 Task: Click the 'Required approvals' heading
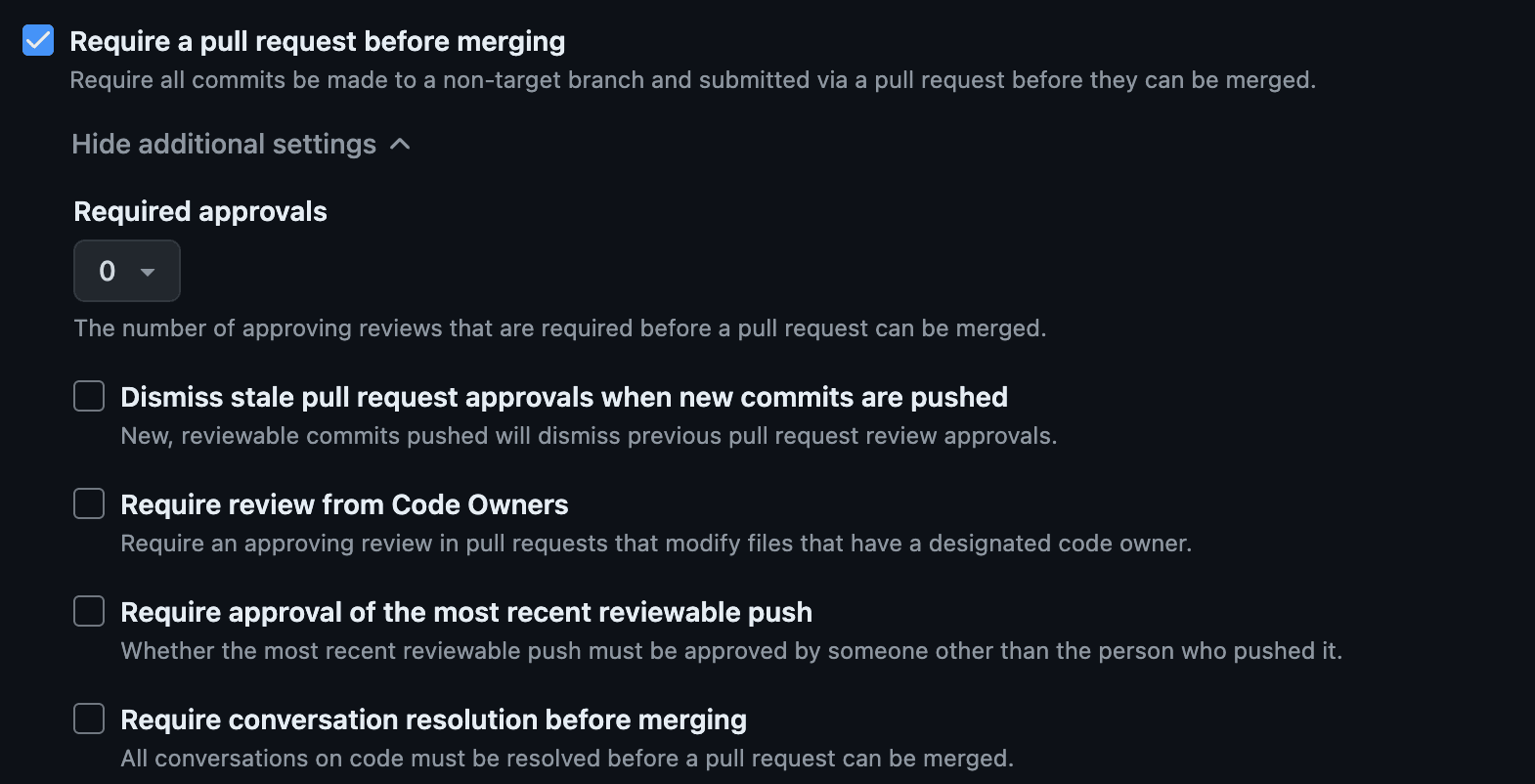200,211
